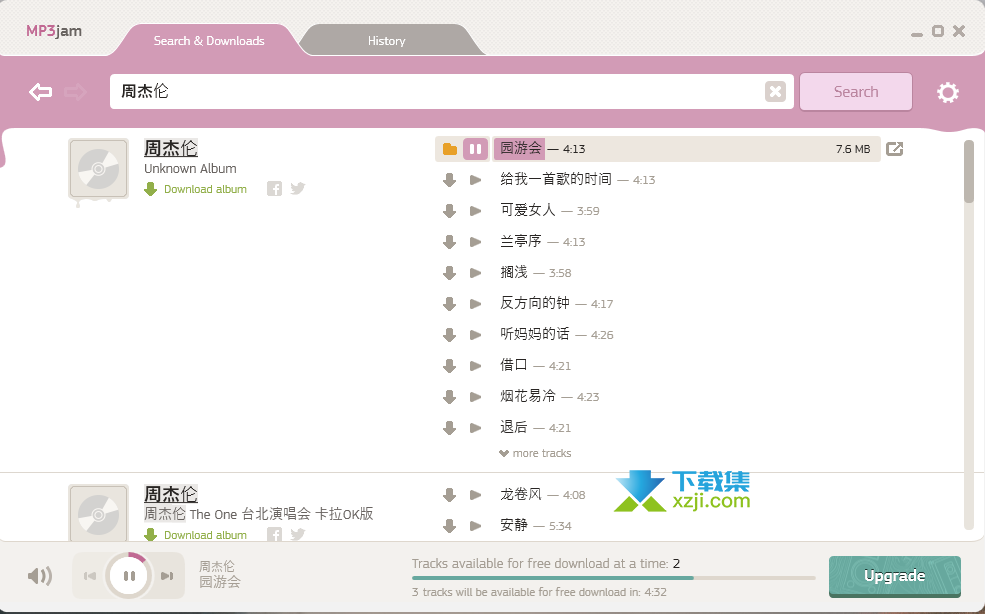Viewport: 985px width, 614px height.
Task: Pause the 园游会 track in list
Action: 476,149
